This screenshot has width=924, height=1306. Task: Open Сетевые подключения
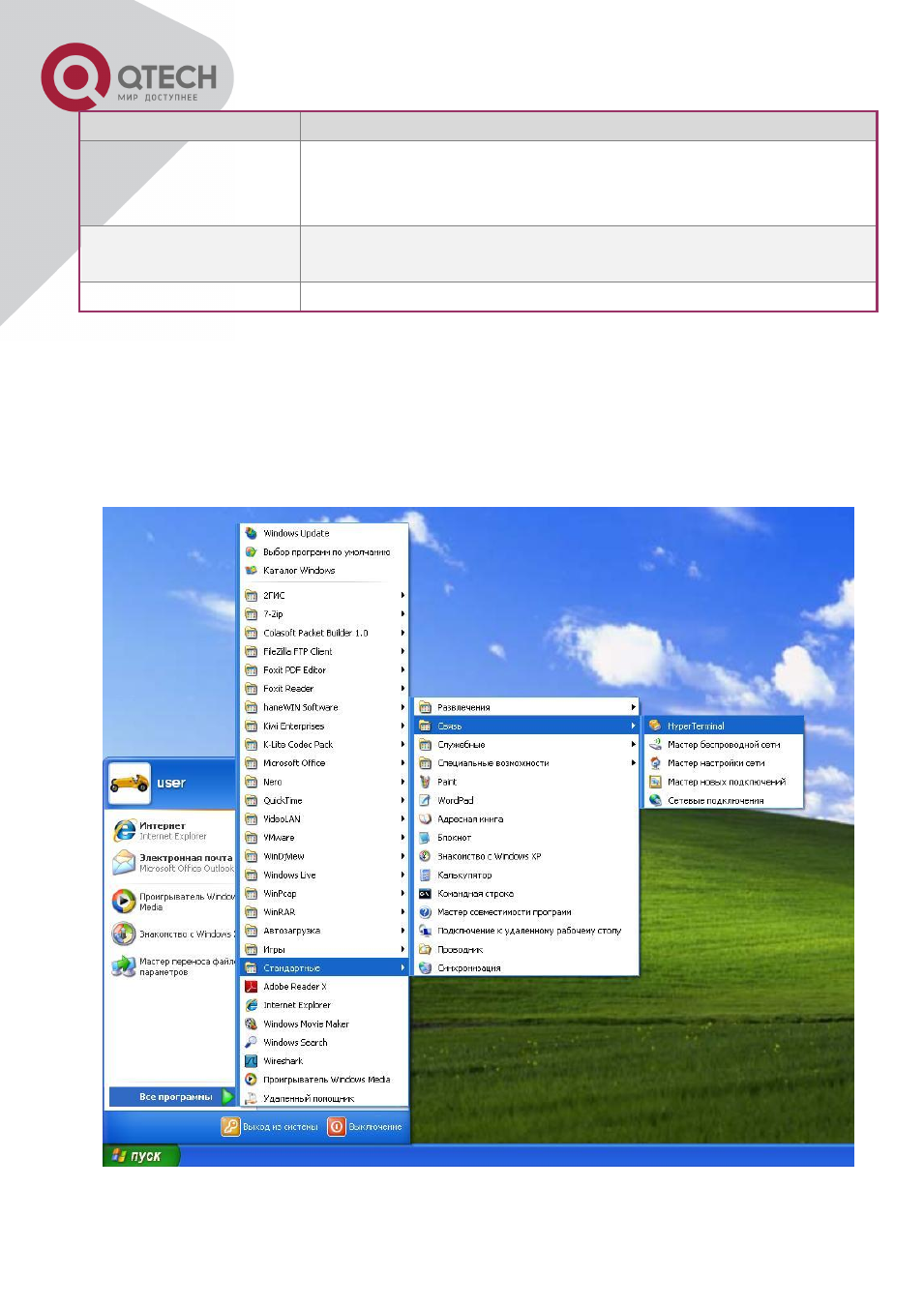724,801
